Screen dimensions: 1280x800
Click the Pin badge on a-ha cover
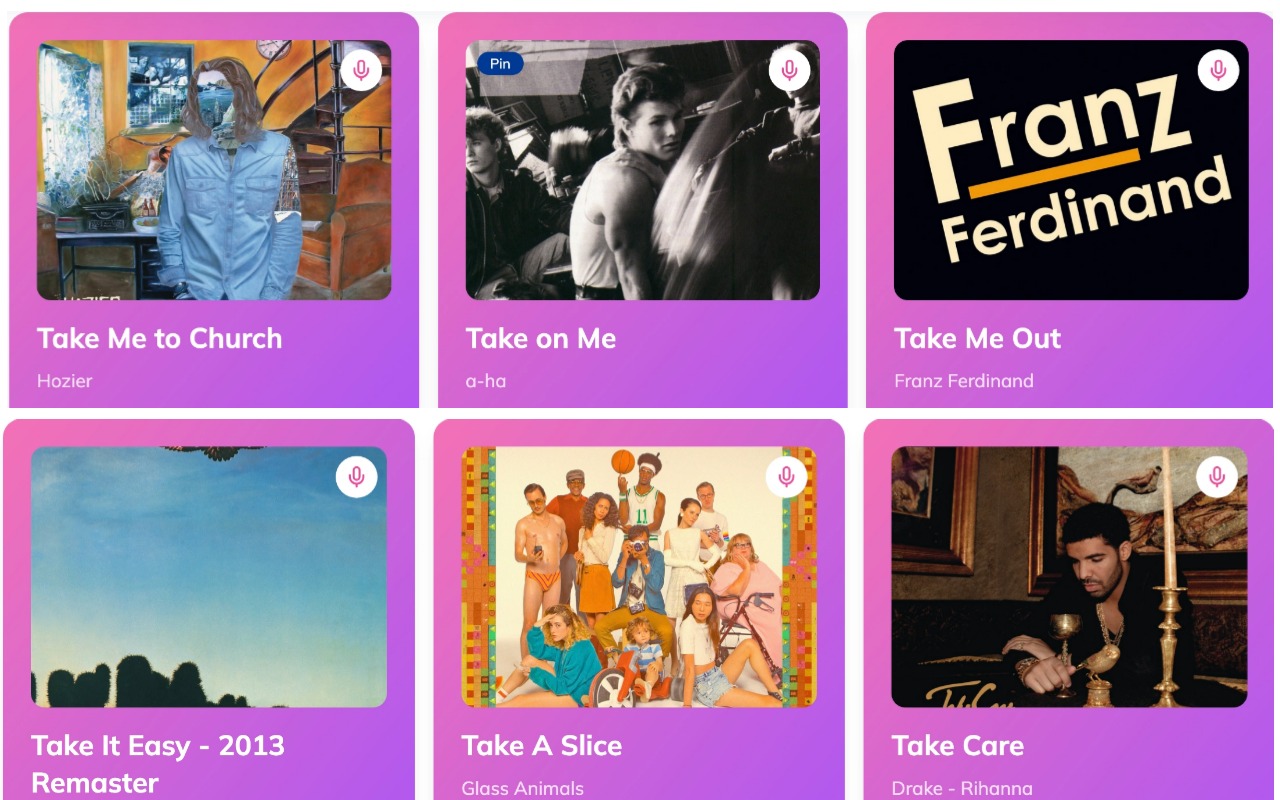tap(500, 64)
